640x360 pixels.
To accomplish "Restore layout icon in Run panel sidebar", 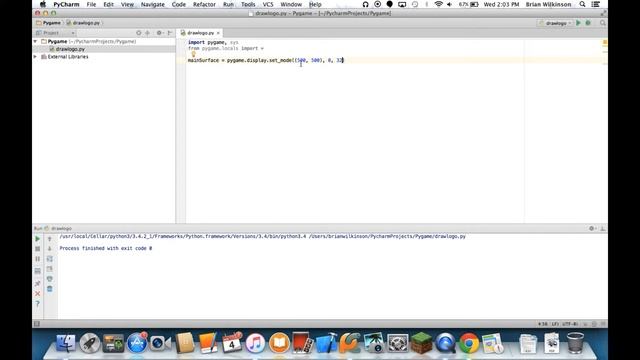I will [x=38, y=271].
